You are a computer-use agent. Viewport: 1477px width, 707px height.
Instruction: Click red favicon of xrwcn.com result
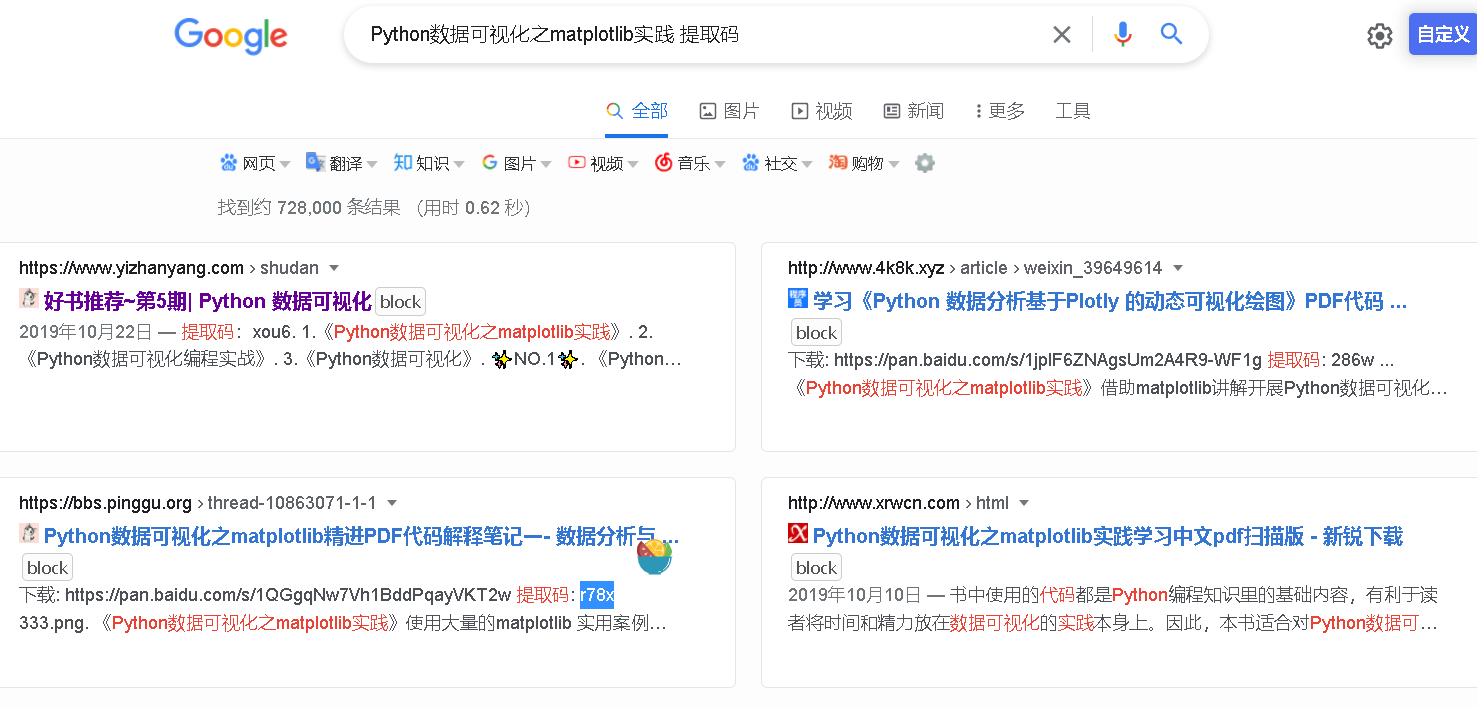click(x=798, y=533)
